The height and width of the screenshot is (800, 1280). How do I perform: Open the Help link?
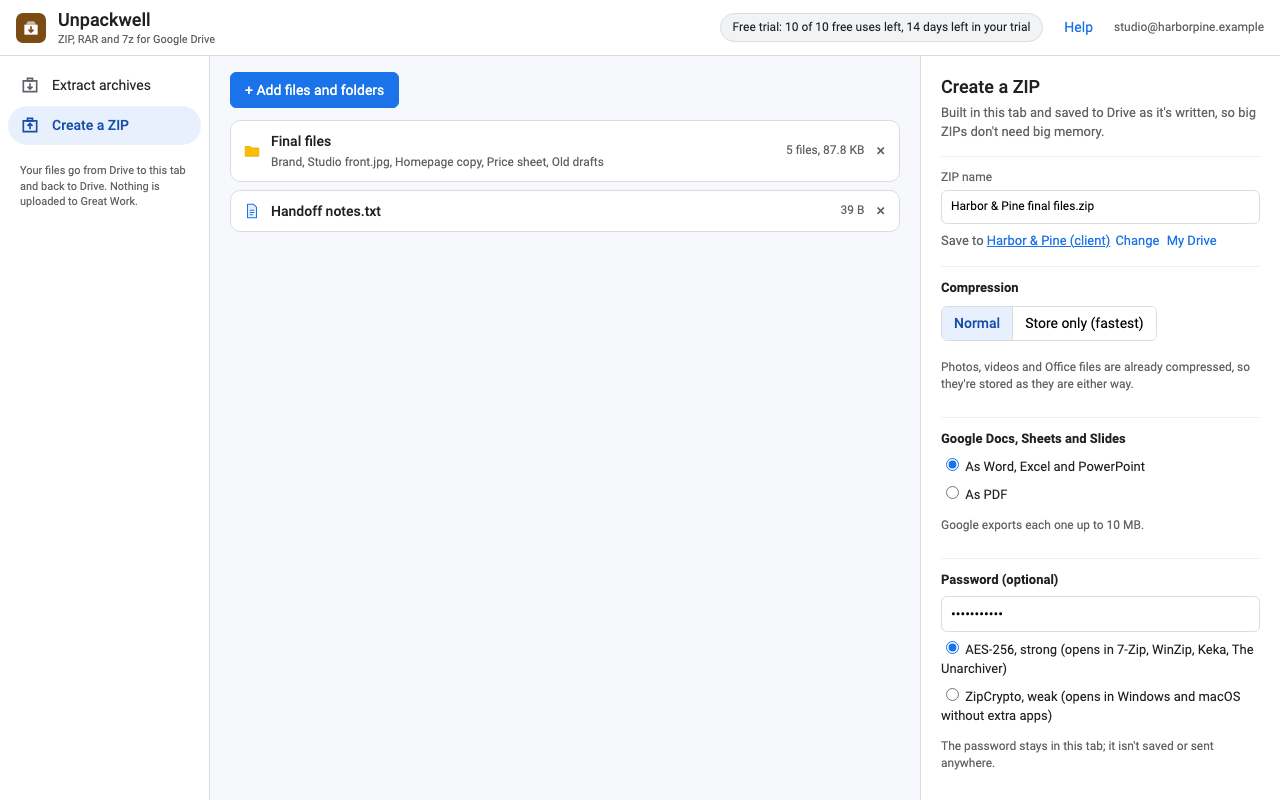(x=1078, y=27)
